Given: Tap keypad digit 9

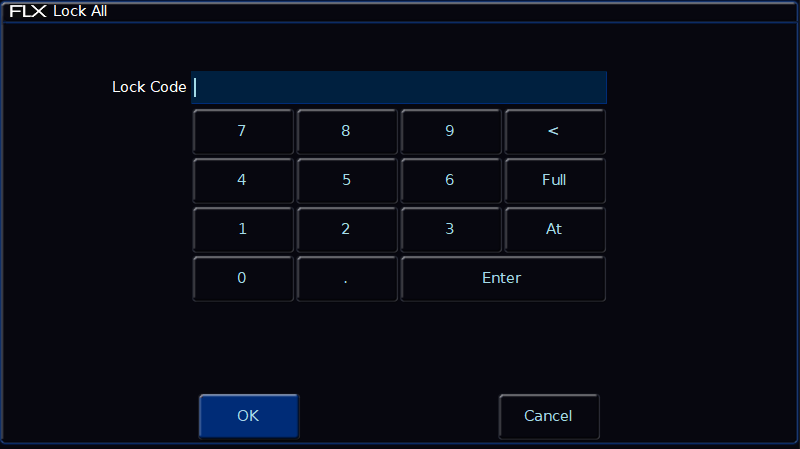Looking at the screenshot, I should [x=451, y=131].
